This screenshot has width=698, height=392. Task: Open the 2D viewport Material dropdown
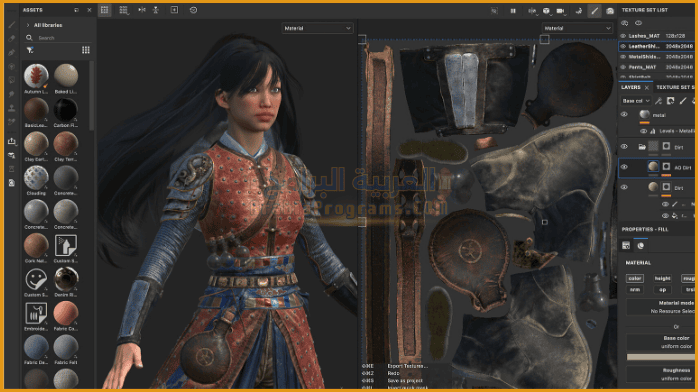click(x=577, y=28)
